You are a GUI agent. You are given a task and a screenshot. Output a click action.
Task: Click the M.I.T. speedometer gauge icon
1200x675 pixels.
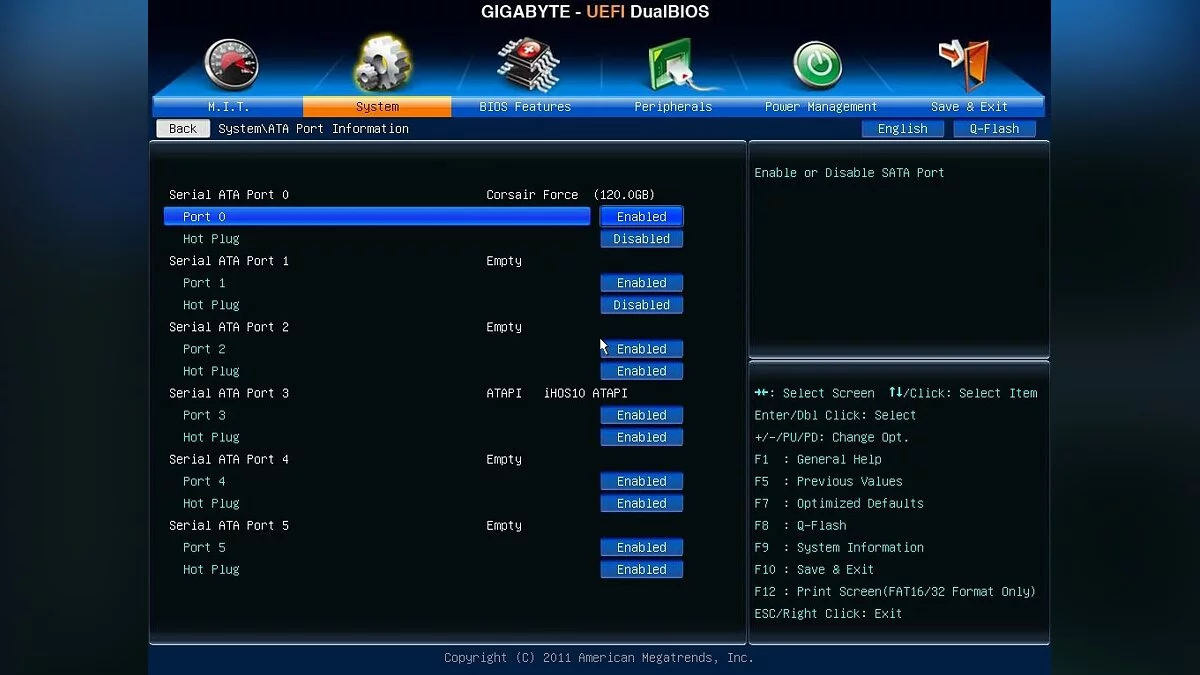(x=231, y=65)
